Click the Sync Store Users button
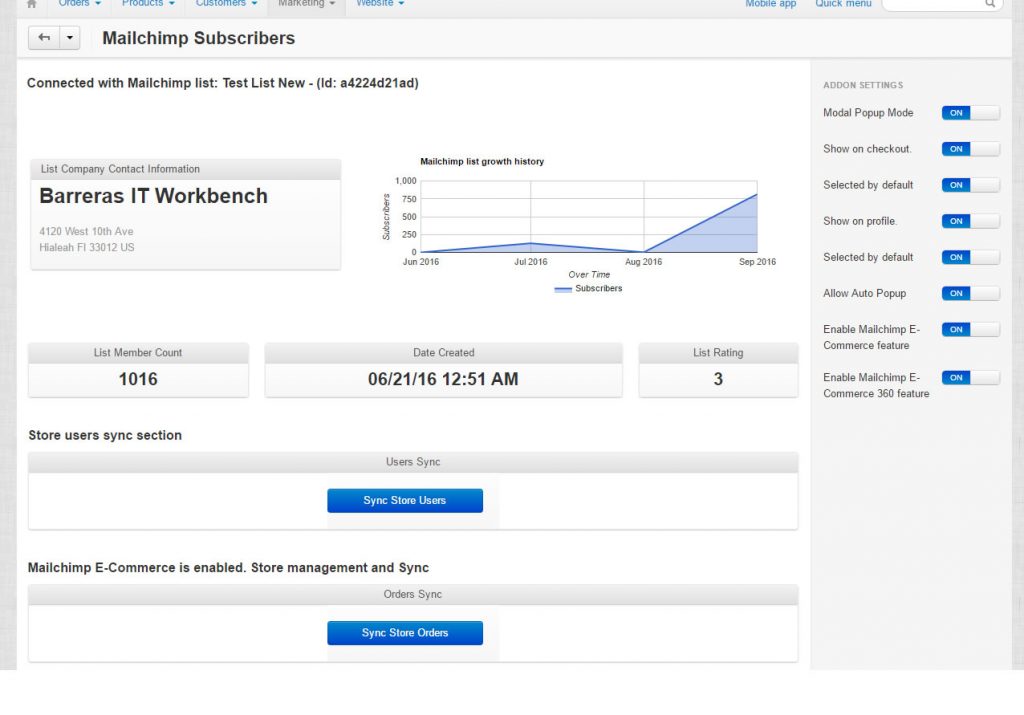 click(x=405, y=500)
